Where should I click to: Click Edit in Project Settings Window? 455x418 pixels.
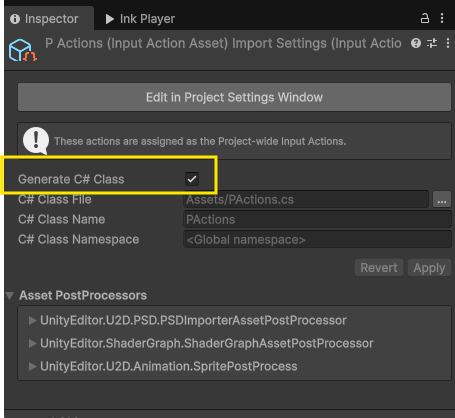234,97
